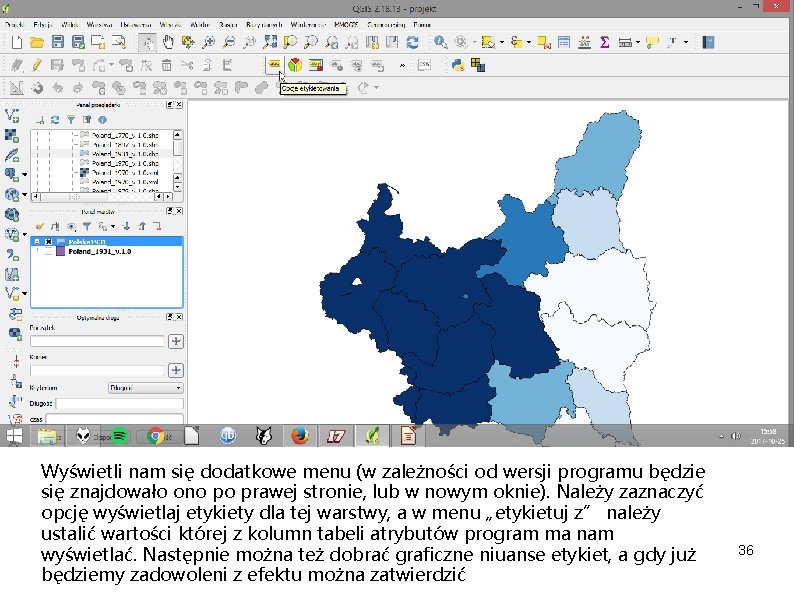Screen dimensions: 794x595
Task: Click the delete selected trash bin icon
Action: point(167,65)
